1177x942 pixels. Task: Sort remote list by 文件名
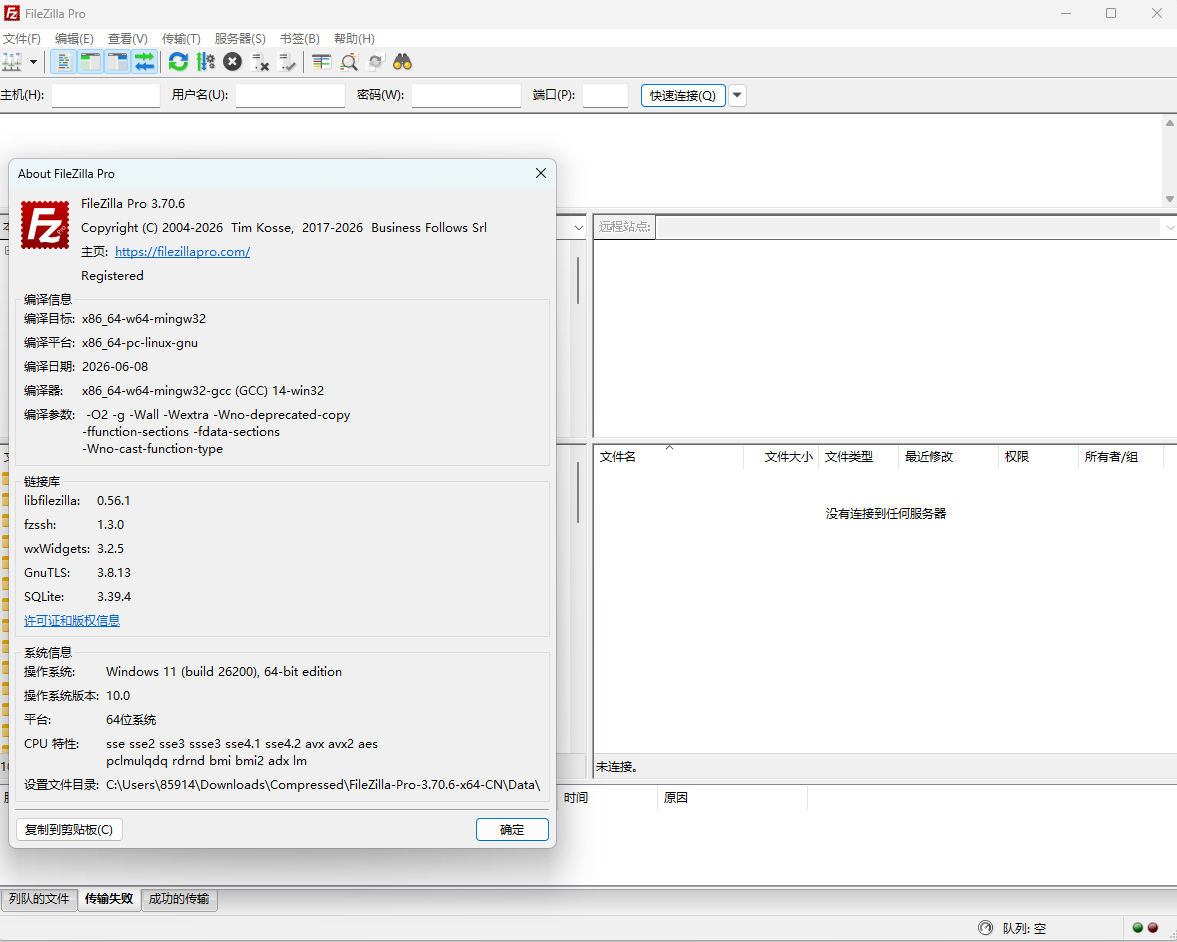point(669,456)
